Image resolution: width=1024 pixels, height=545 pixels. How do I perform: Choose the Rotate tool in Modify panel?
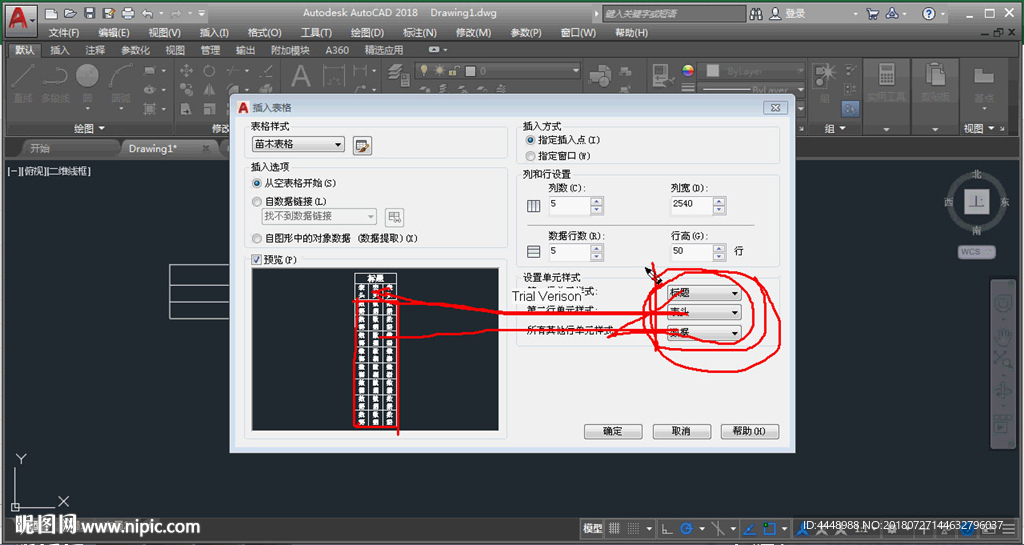tap(209, 70)
